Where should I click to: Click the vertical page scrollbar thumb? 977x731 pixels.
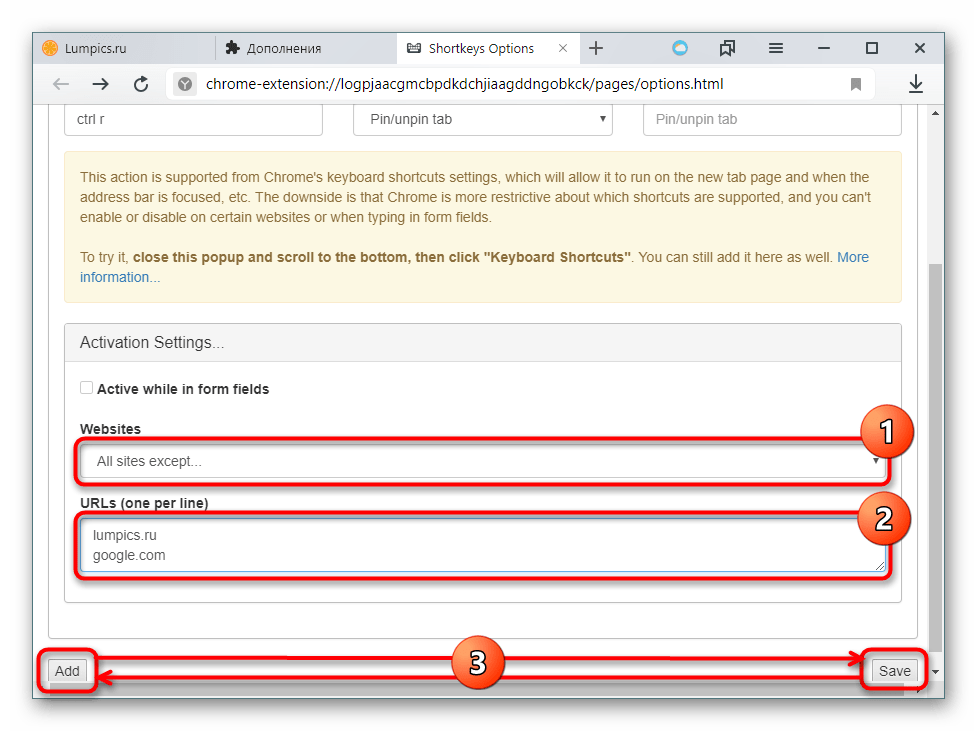tap(935, 450)
